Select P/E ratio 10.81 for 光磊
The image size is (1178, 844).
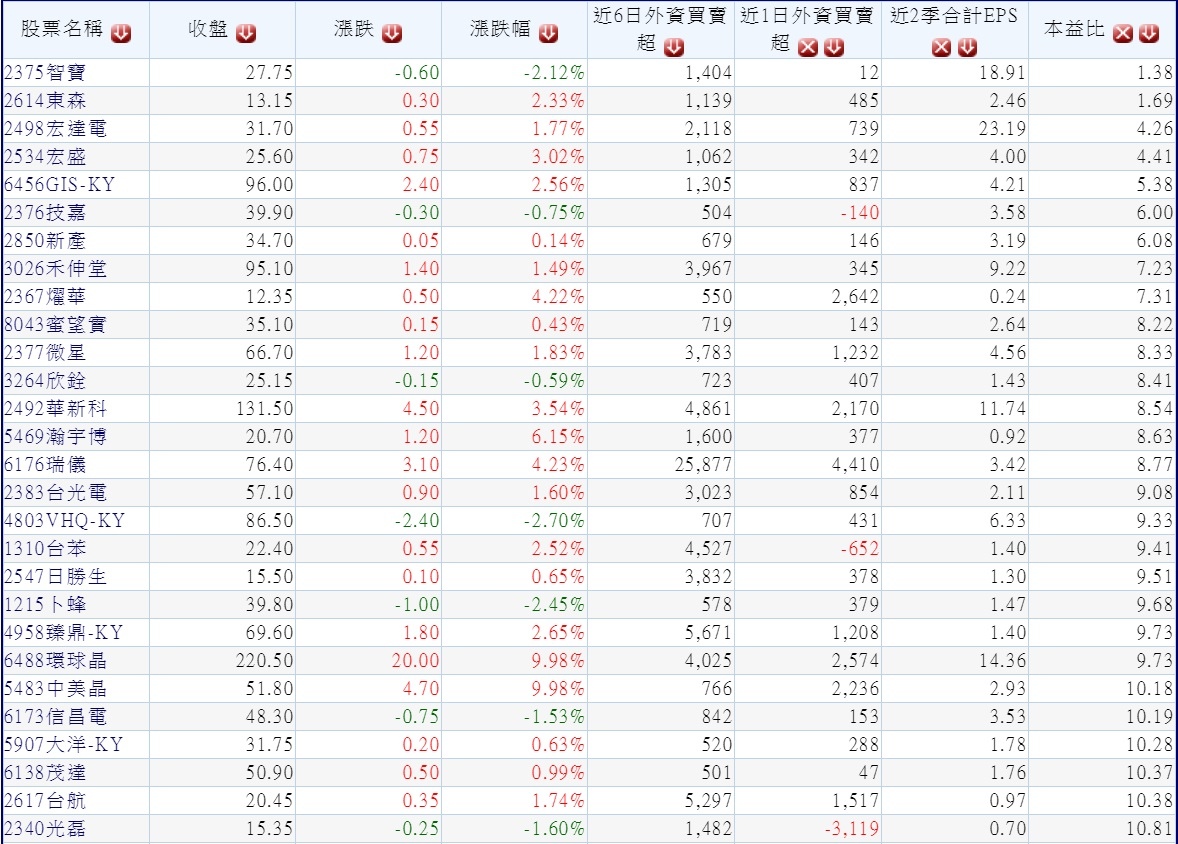(1149, 829)
